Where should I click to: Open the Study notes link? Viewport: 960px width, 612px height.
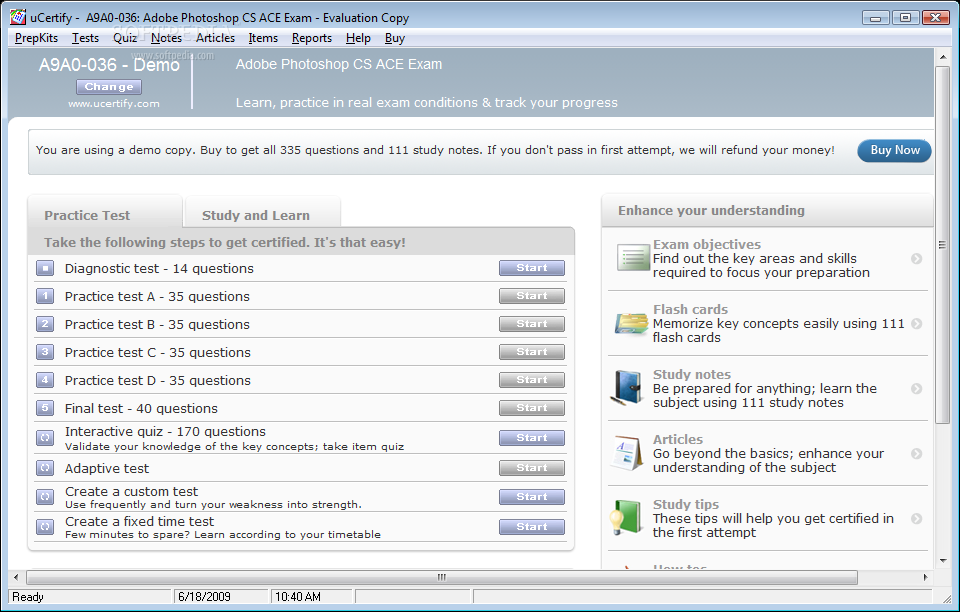point(692,375)
